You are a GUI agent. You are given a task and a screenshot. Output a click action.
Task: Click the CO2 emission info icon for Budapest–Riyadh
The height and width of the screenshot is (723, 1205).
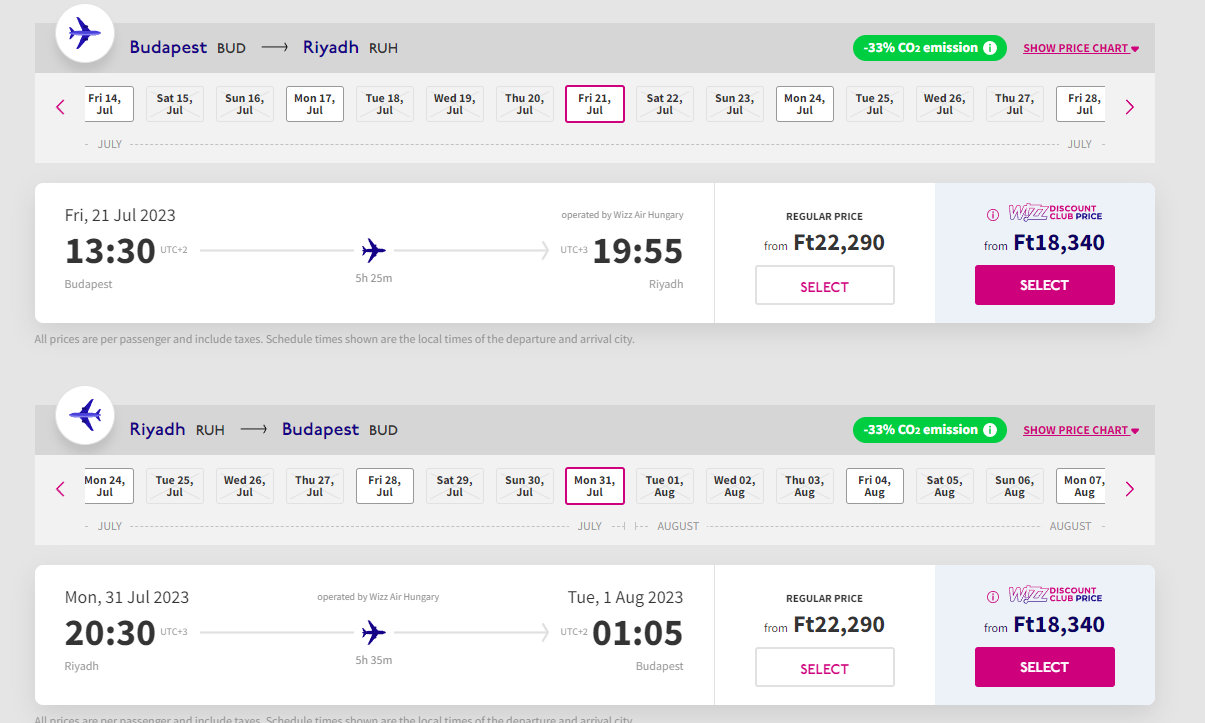click(x=989, y=48)
